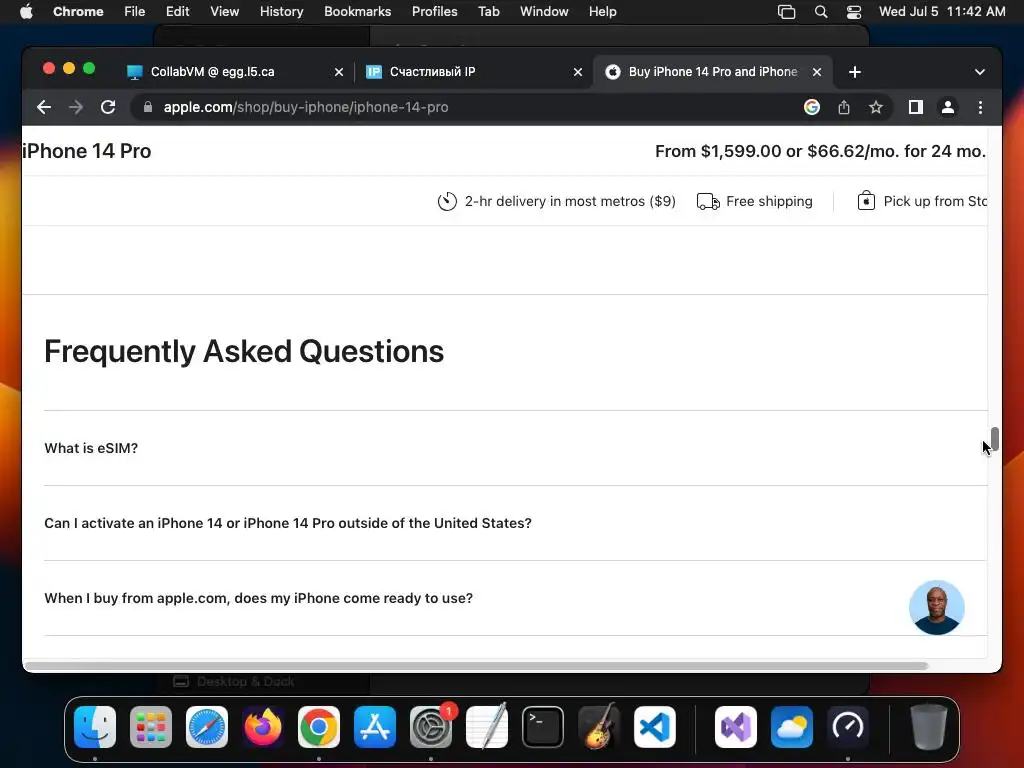Bookmark this page with star icon
The width and height of the screenshot is (1024, 768).
pyautogui.click(x=876, y=107)
